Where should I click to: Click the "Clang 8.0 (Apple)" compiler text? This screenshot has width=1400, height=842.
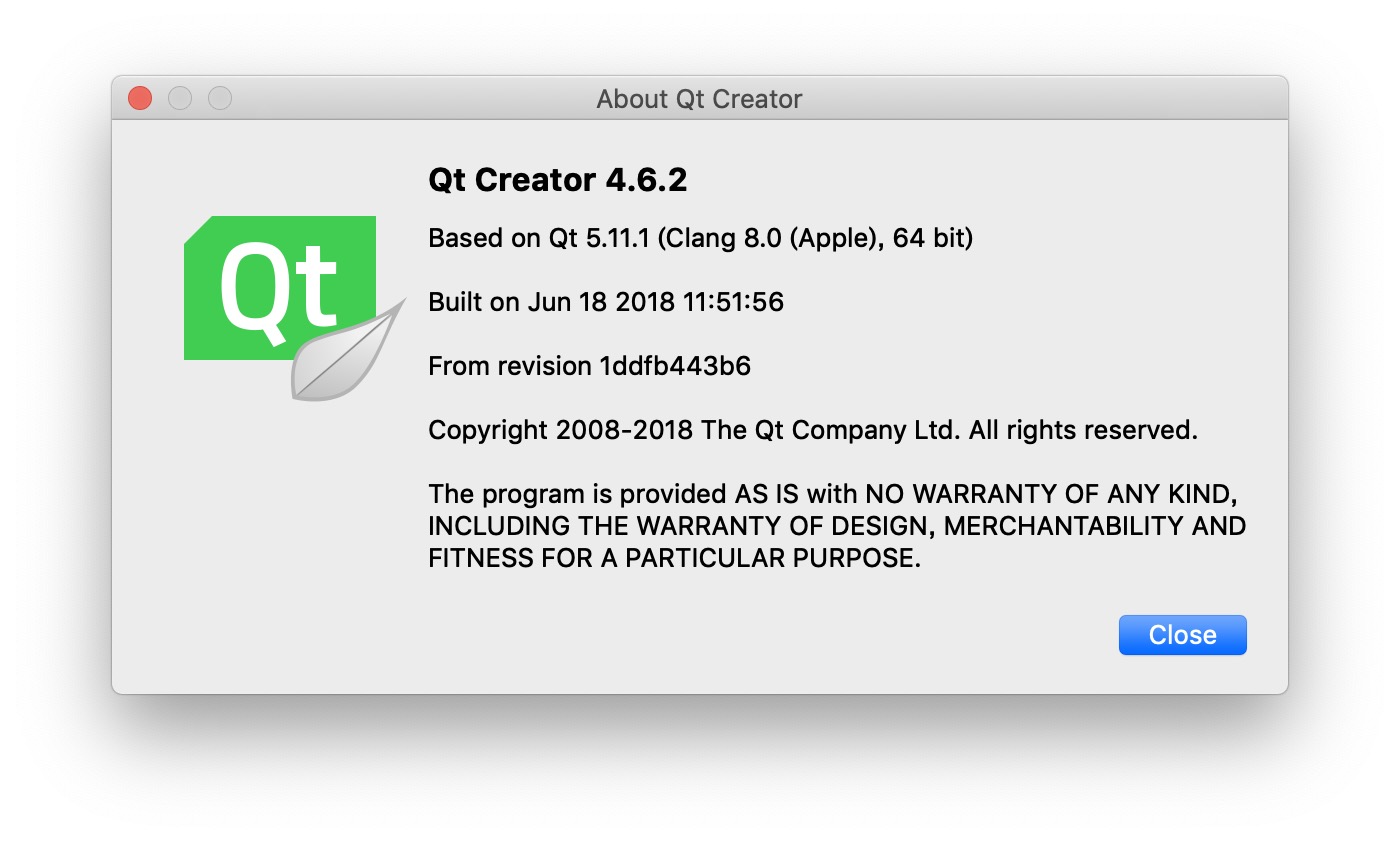(x=765, y=239)
